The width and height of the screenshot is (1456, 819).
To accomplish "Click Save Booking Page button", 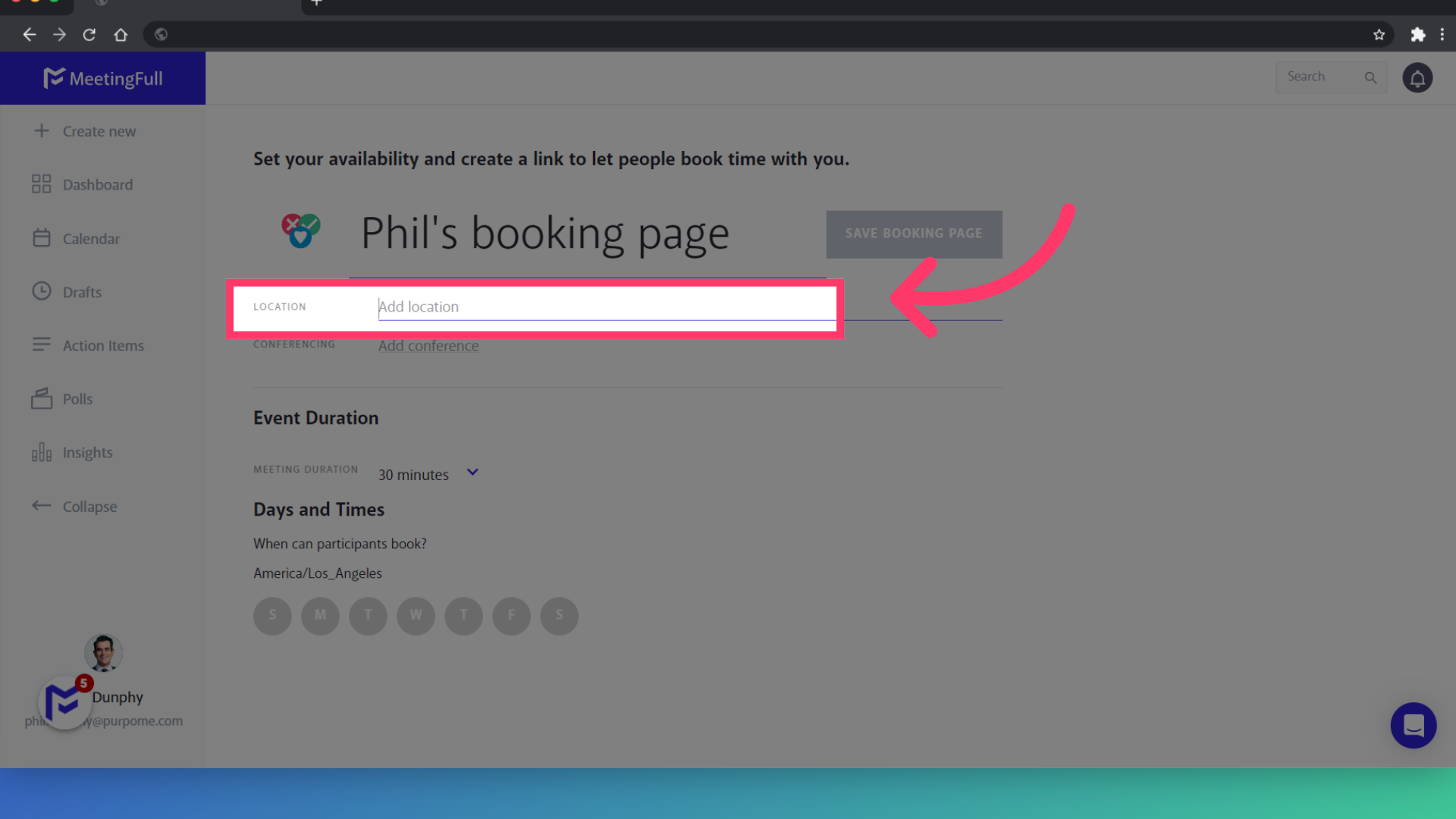I will pyautogui.click(x=914, y=234).
